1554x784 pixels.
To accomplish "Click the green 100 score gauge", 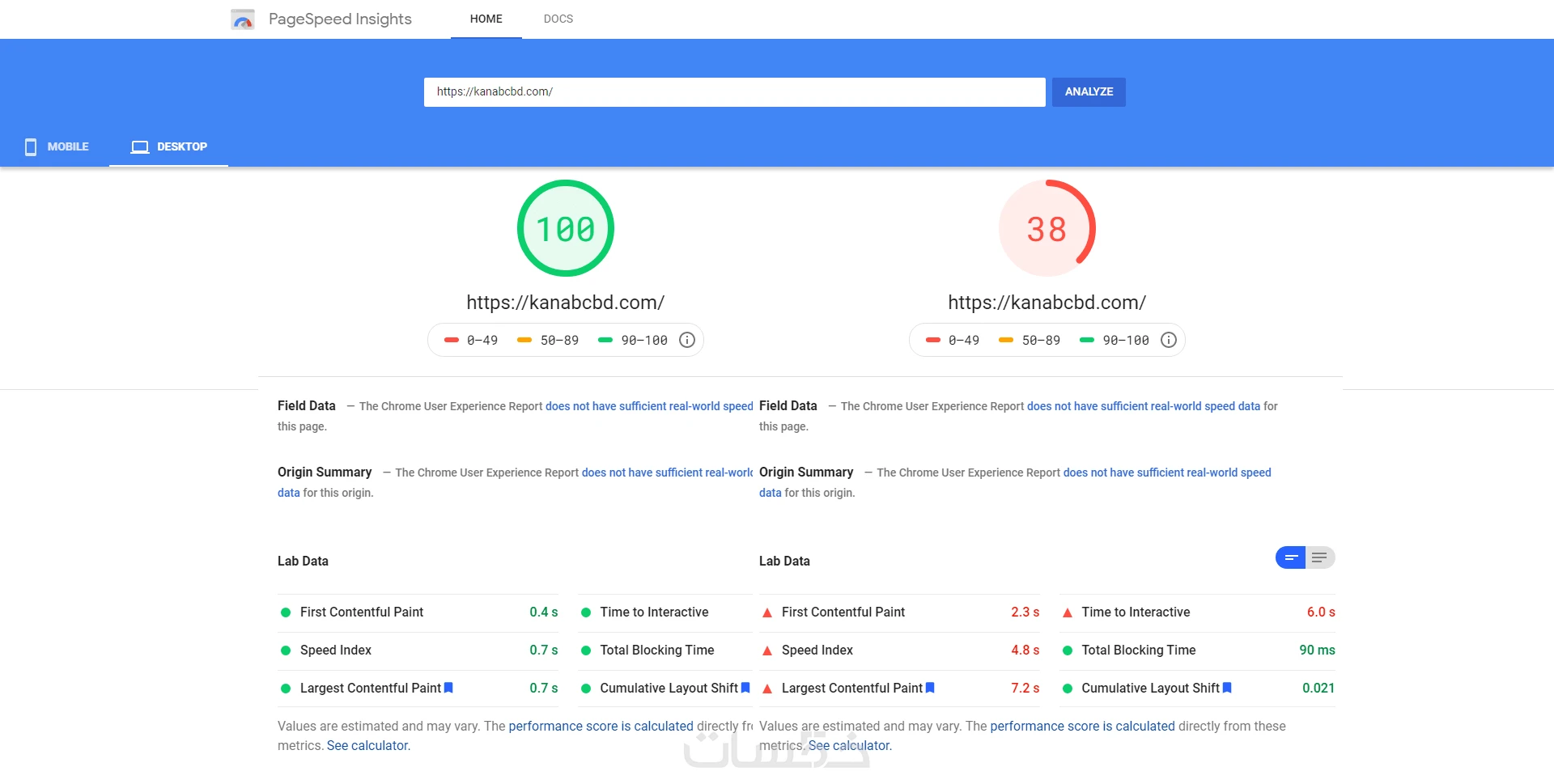I will [566, 228].
